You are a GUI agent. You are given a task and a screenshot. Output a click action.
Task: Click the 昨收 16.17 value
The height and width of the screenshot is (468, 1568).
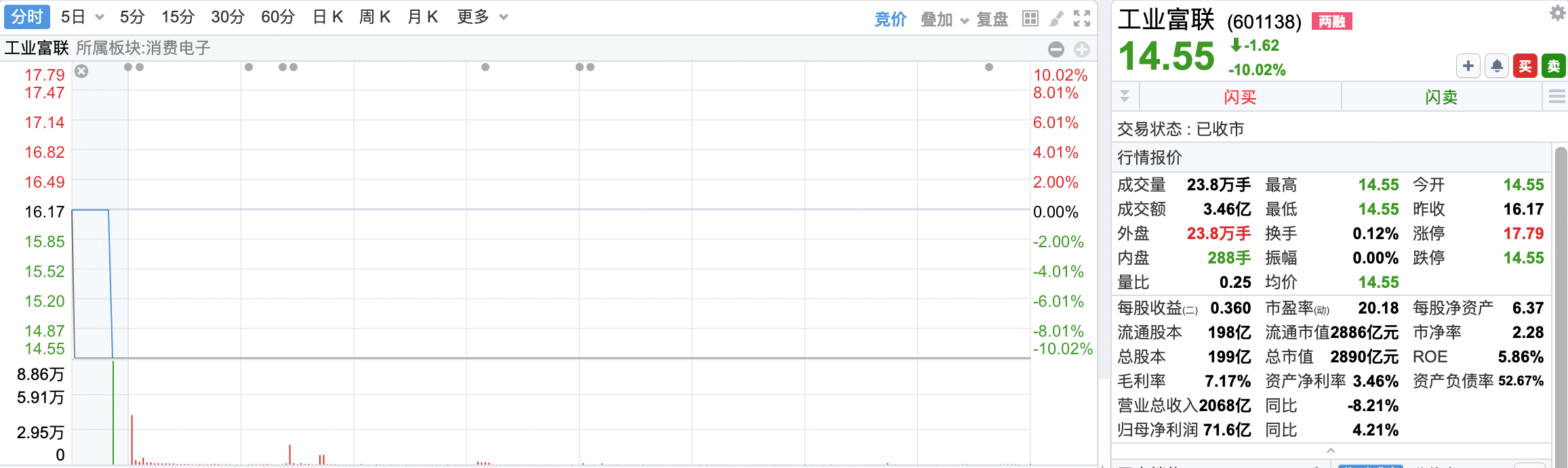click(1523, 209)
